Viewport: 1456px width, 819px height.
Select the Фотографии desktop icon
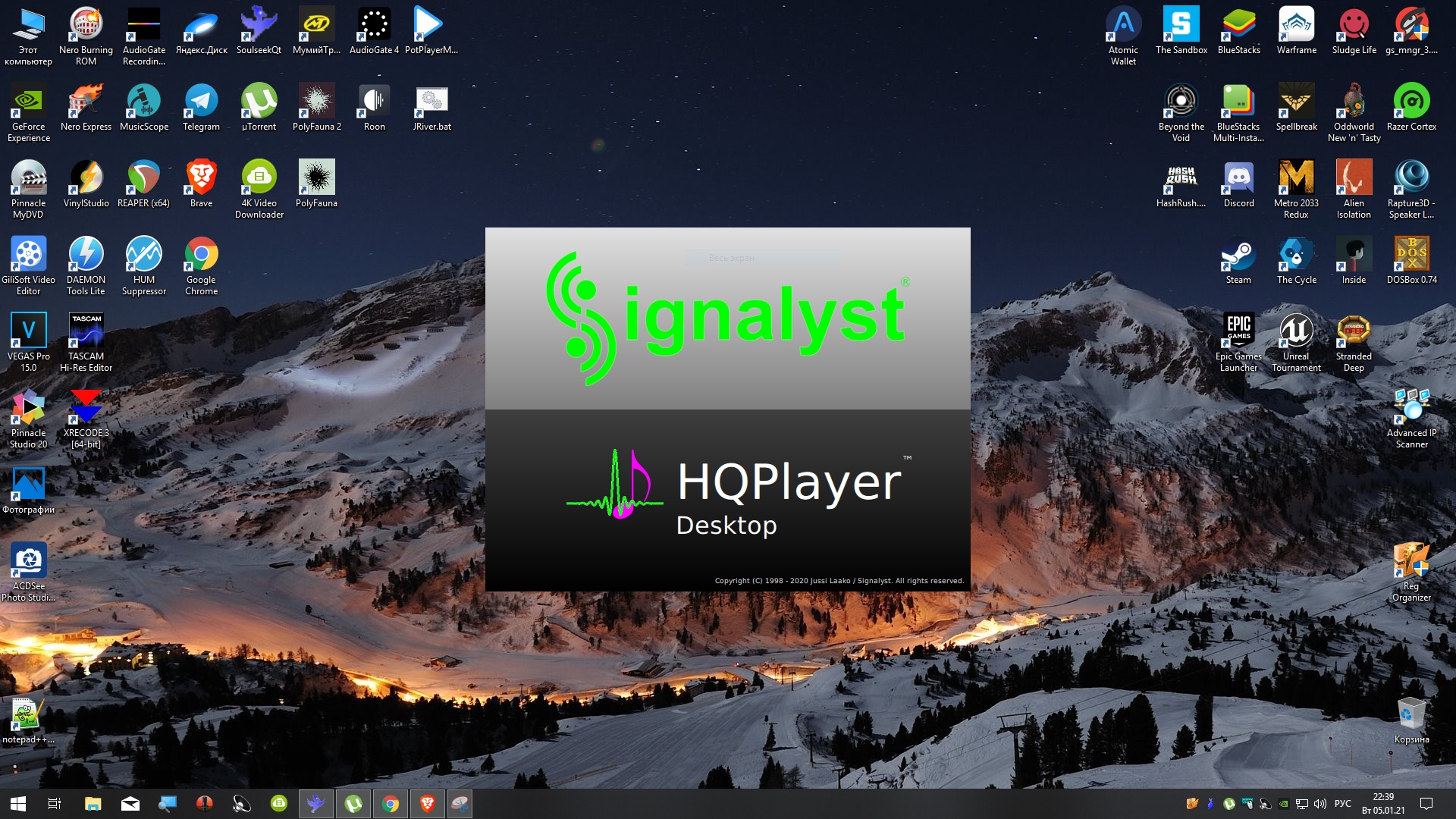pyautogui.click(x=28, y=490)
